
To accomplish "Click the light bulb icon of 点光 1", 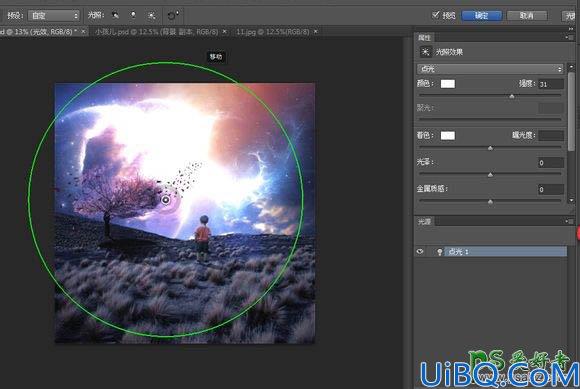I will click(x=439, y=252).
